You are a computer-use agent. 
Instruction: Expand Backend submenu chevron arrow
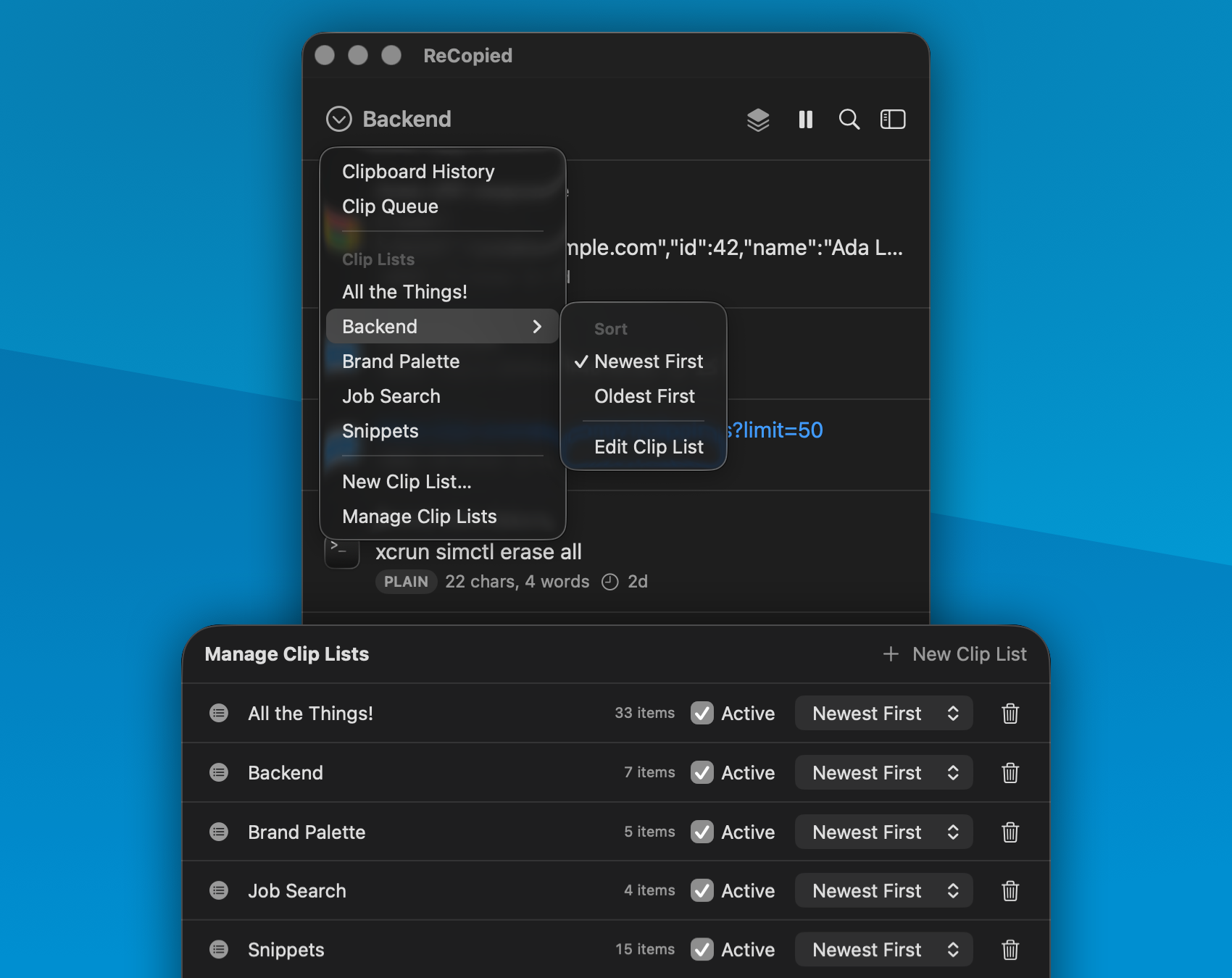click(537, 327)
